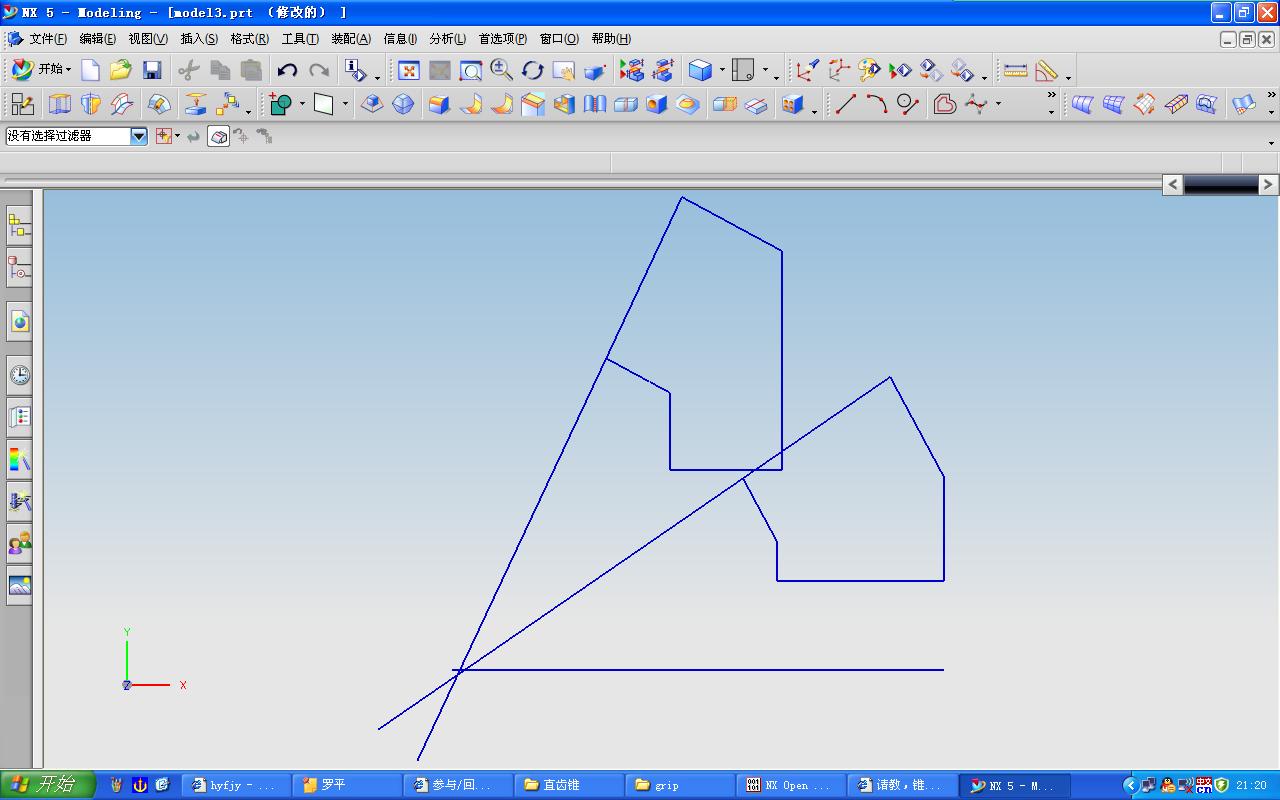Open a file using the folder icon
The image size is (1280, 800).
[121, 70]
